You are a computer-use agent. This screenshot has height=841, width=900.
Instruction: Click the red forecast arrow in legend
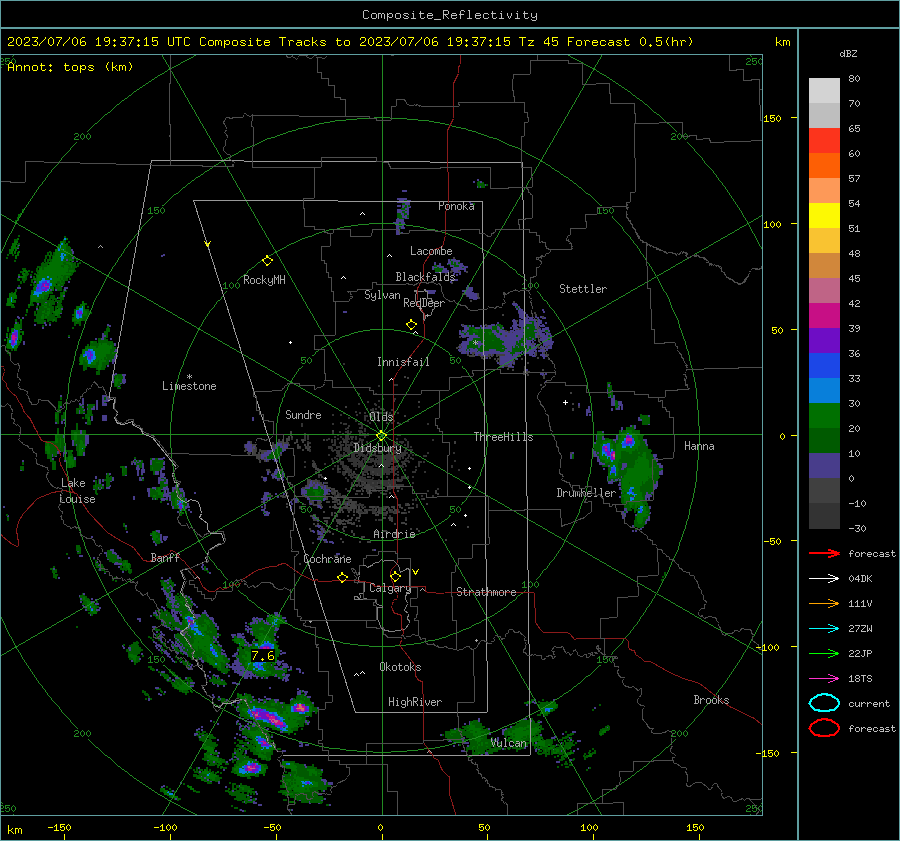[824, 553]
